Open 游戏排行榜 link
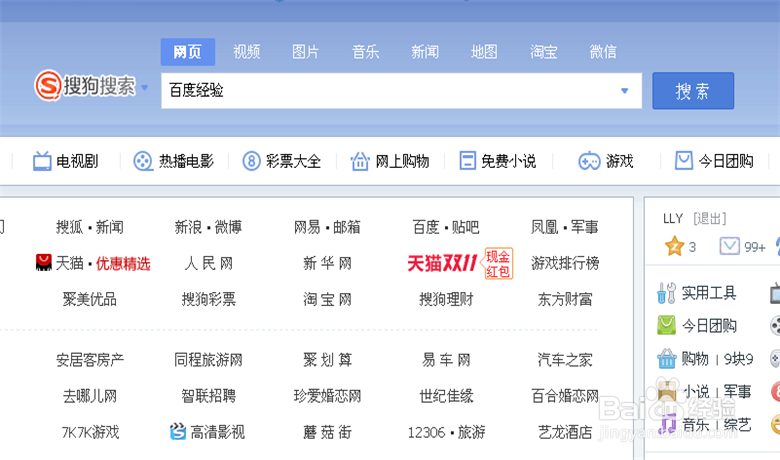780x460 pixels. point(565,263)
